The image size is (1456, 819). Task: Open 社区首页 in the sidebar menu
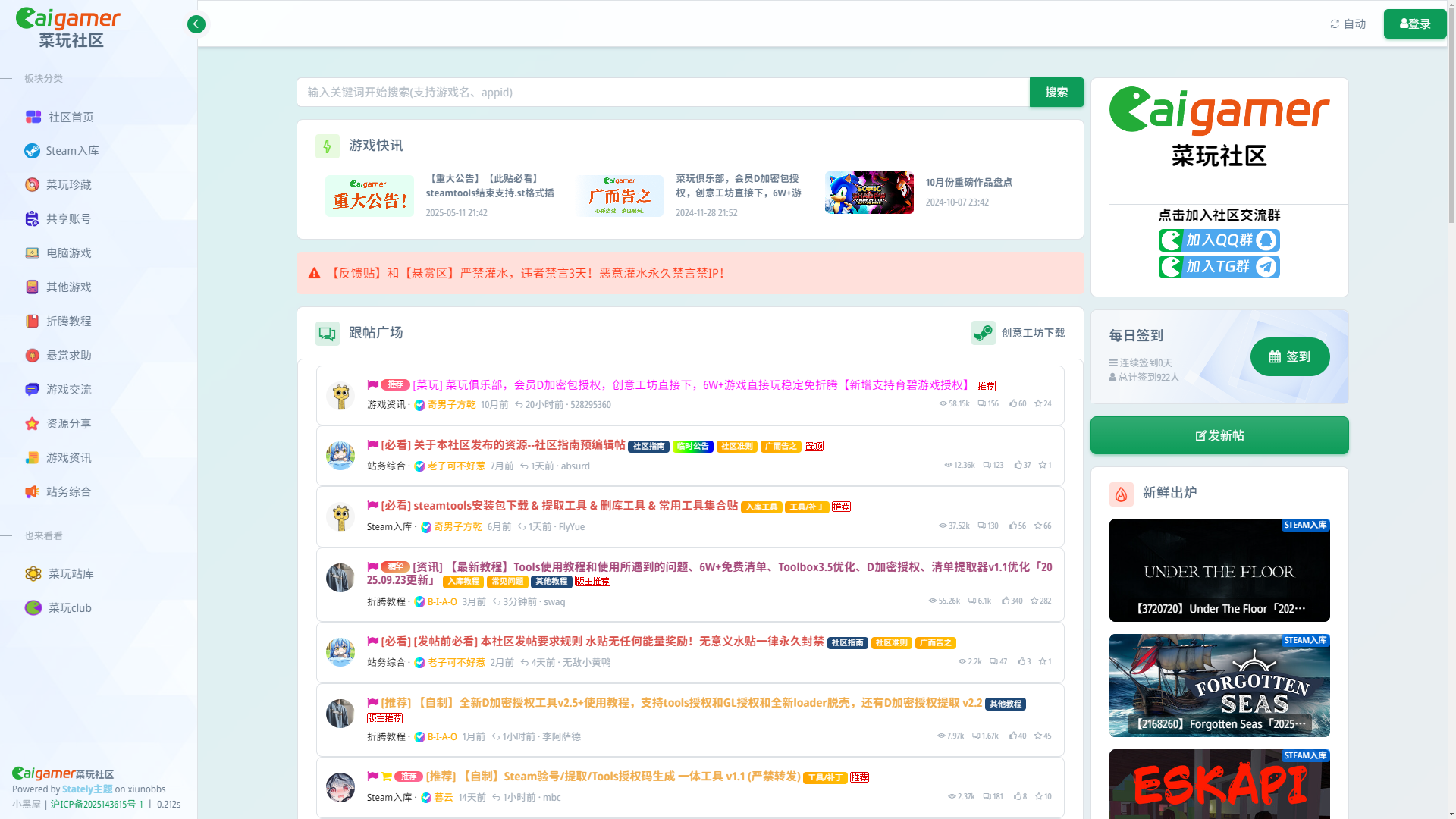click(71, 118)
